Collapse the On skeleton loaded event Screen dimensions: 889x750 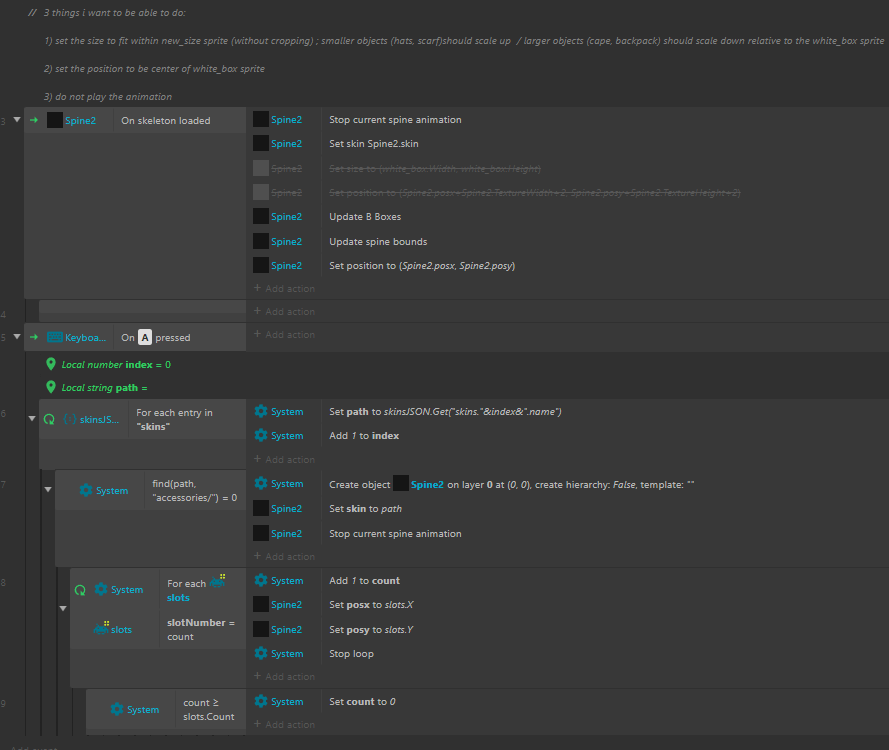(x=17, y=120)
